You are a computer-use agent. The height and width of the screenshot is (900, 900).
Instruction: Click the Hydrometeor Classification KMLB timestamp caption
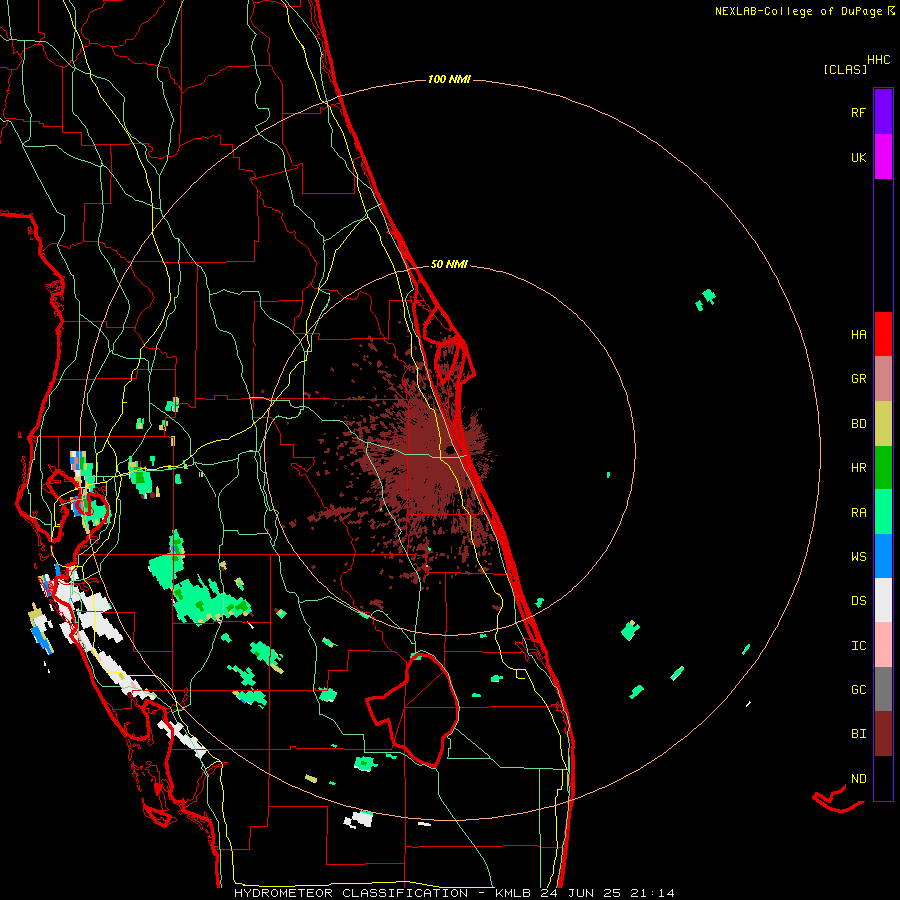click(x=455, y=893)
